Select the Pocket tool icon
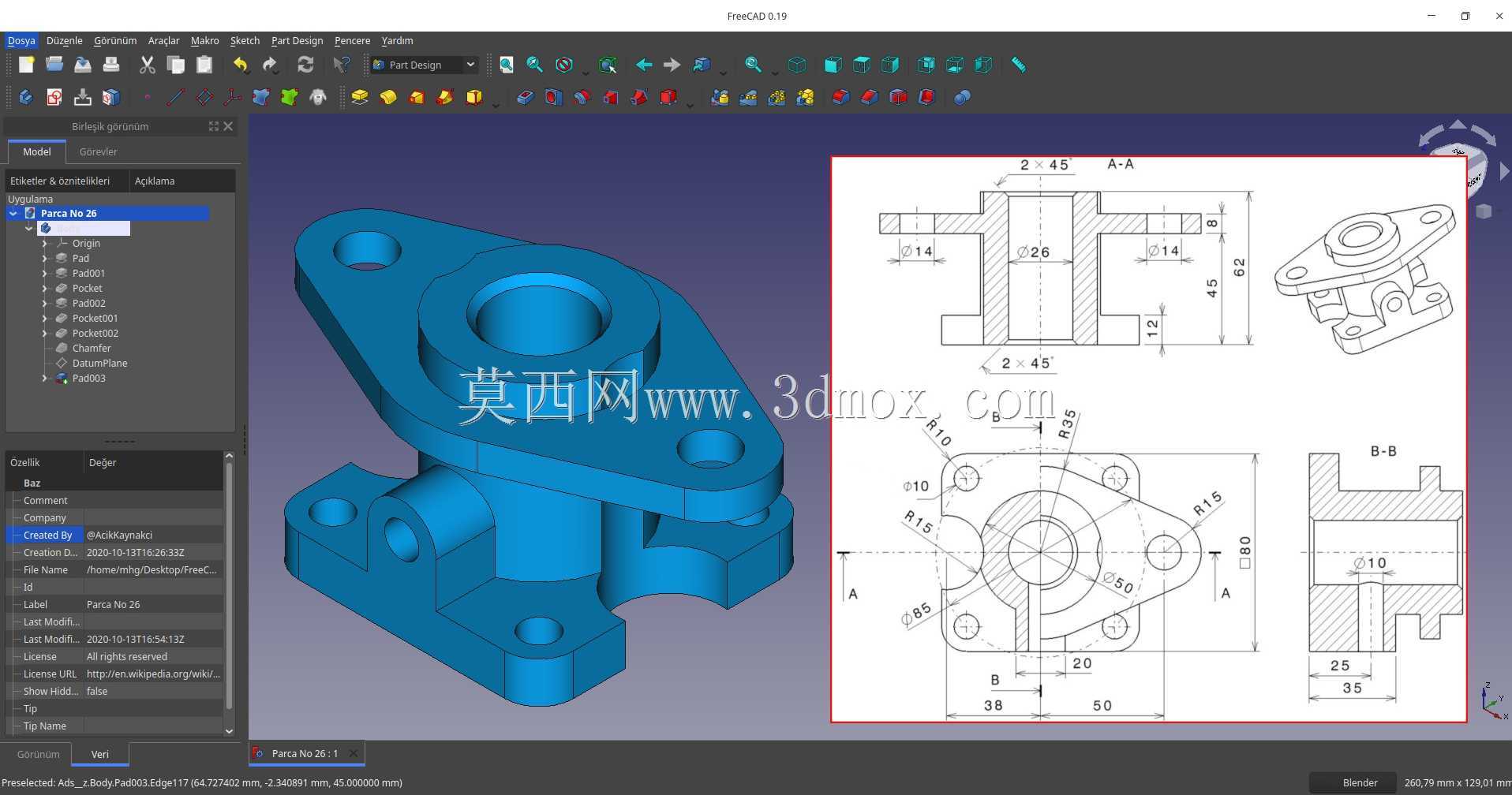 pos(525,97)
